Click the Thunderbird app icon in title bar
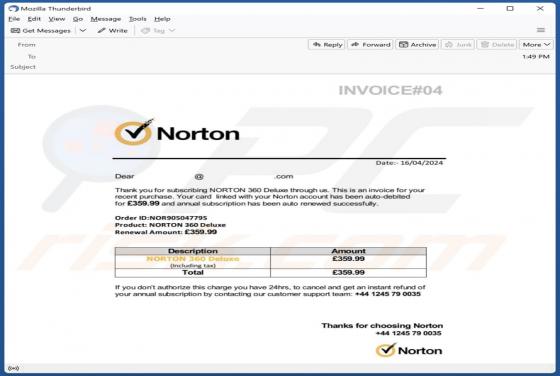The width and height of the screenshot is (560, 376). (x=13, y=8)
